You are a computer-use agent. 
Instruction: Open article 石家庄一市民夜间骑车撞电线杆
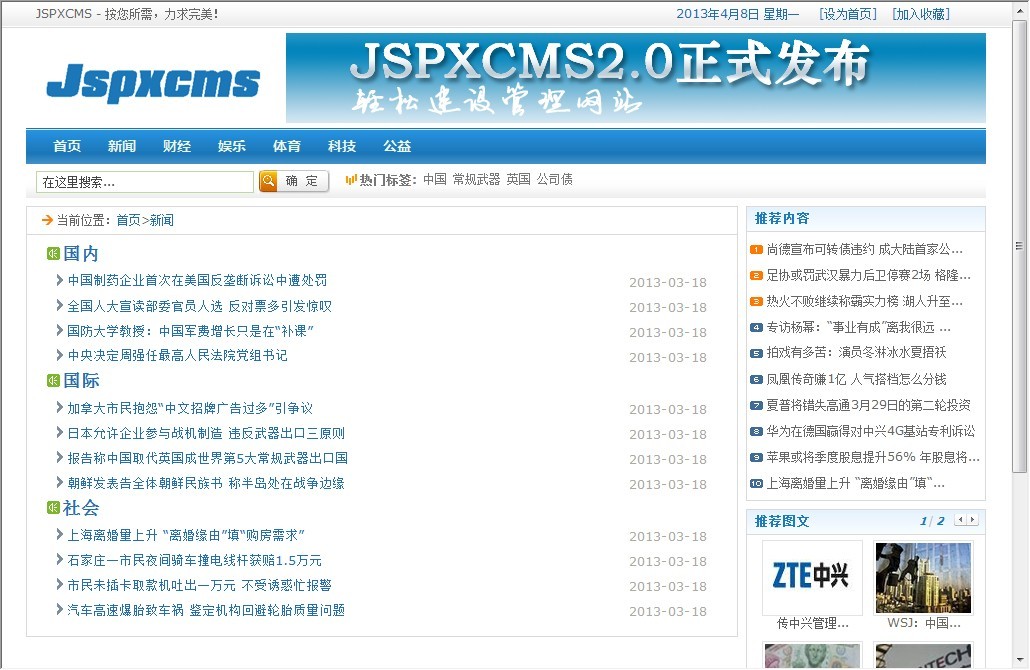point(194,560)
